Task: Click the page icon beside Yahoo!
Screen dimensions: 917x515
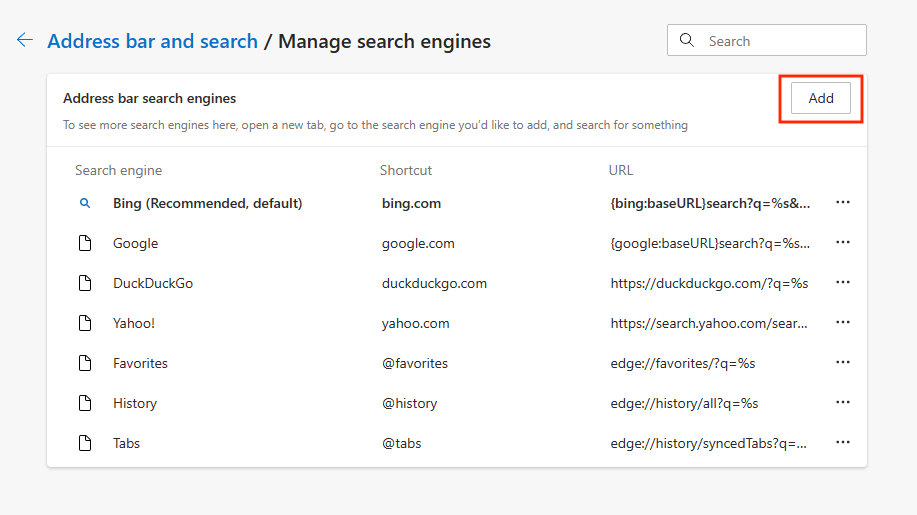Action: coord(85,323)
